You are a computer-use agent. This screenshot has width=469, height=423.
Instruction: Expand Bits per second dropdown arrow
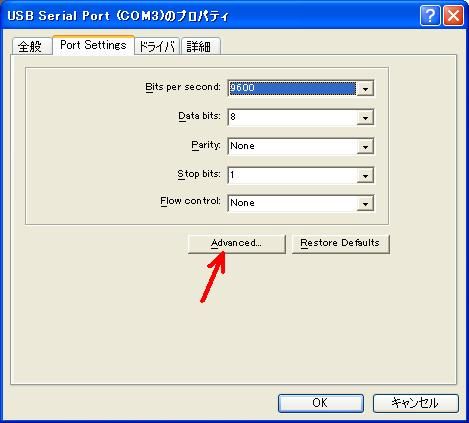pyautogui.click(x=365, y=89)
